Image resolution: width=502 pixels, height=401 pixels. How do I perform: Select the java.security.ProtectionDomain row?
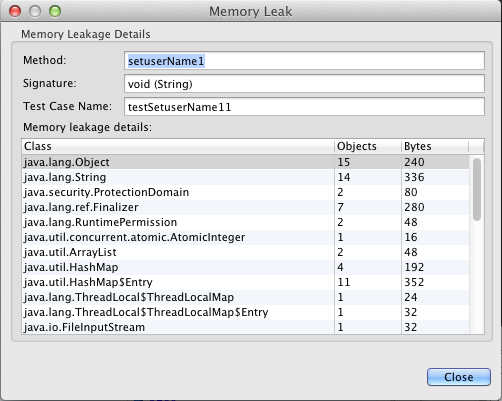tap(245, 192)
